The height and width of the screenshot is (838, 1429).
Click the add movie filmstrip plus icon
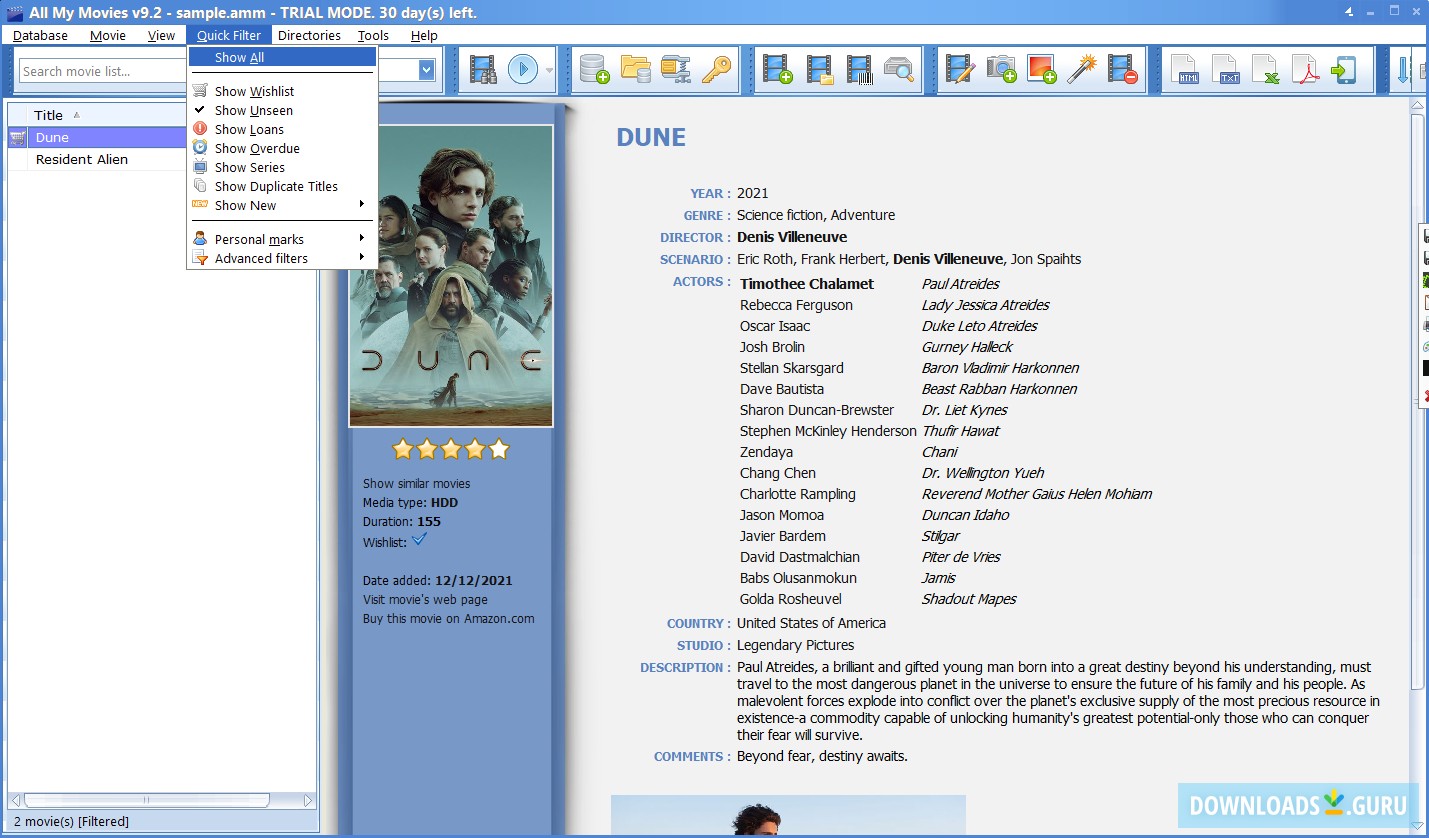click(x=777, y=70)
